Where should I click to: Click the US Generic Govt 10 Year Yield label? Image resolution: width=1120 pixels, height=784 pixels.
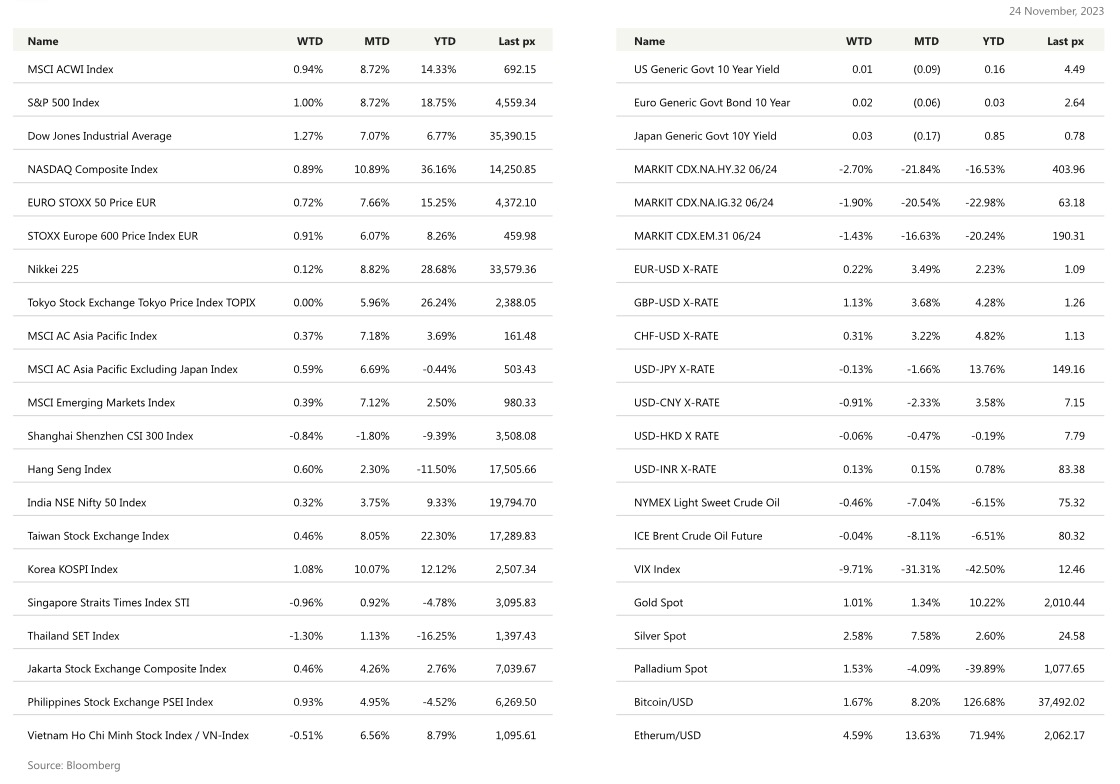tap(706, 69)
